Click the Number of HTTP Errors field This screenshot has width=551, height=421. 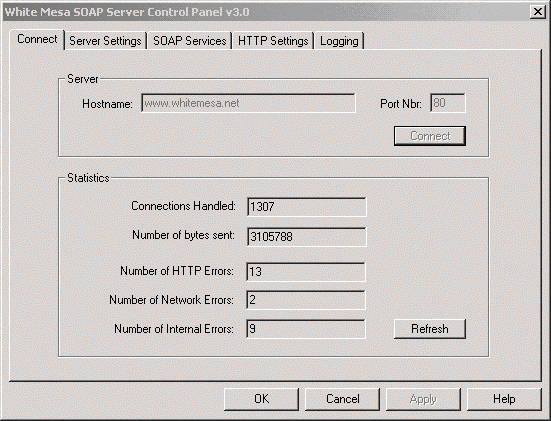point(306,272)
